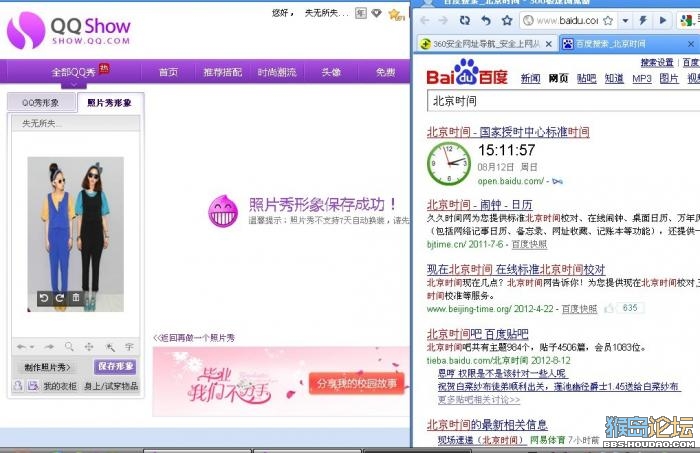700x453 pixels.
Task: Click the undo arrow in avatar toolbar
Action: [21, 347]
